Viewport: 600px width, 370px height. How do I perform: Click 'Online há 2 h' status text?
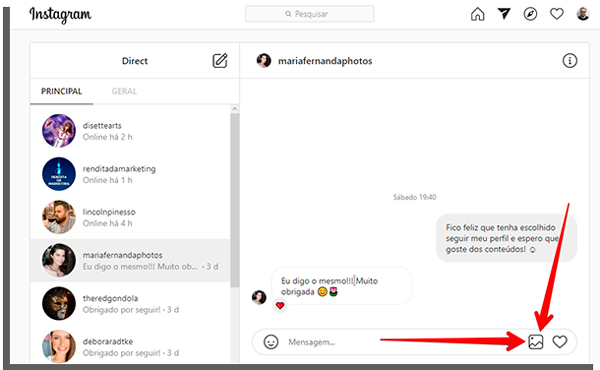pyautogui.click(x=108, y=137)
